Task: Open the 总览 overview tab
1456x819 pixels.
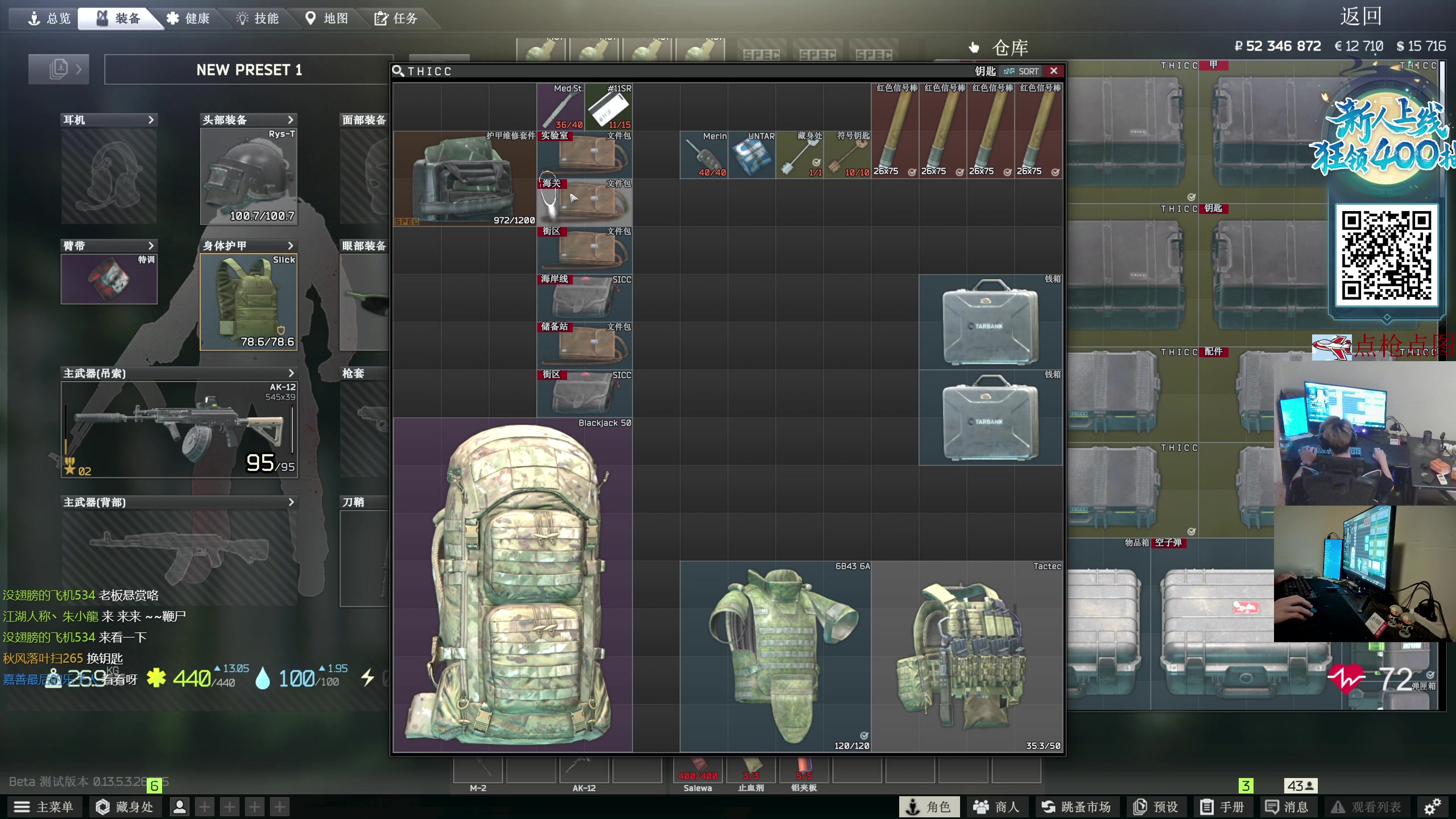Action: (49, 19)
